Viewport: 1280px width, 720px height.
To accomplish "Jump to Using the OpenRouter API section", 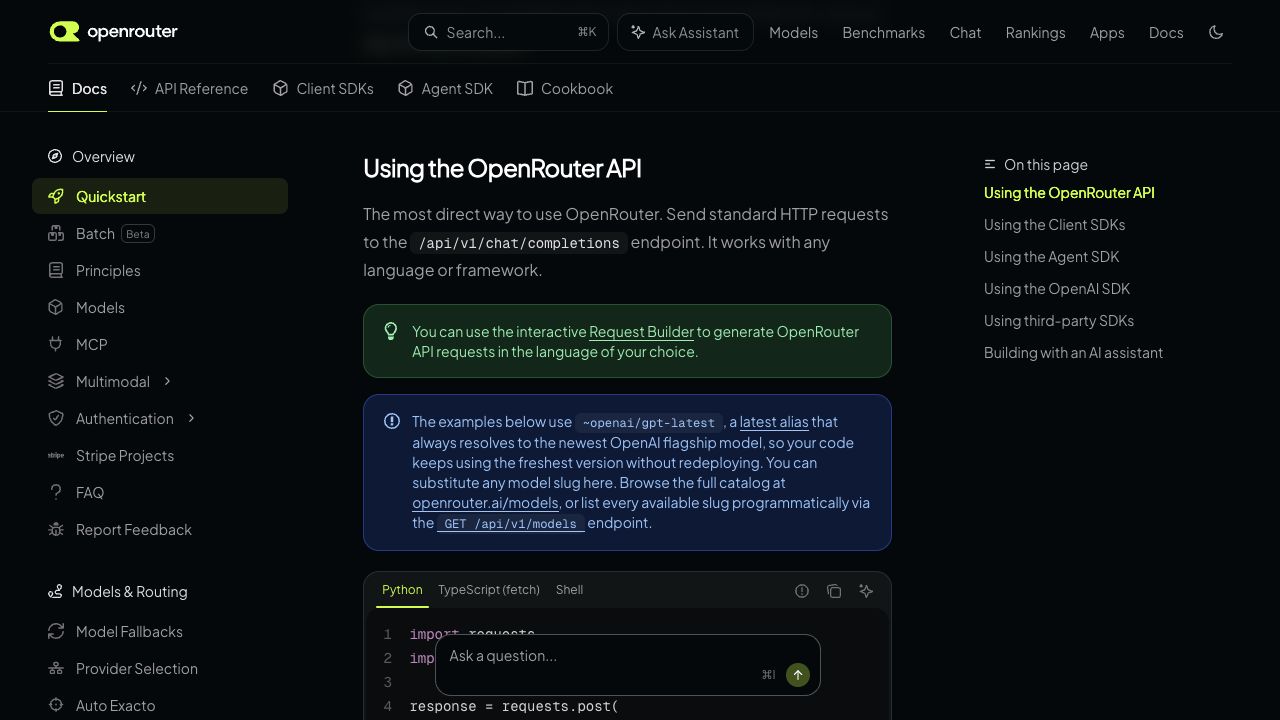I will pyautogui.click(x=1069, y=193).
